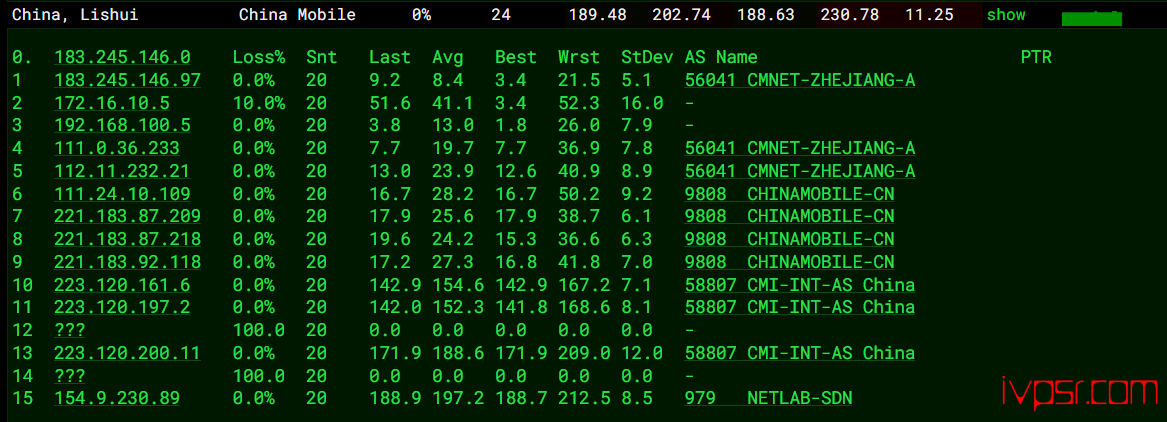
Task: Open AS link 9808 CHINAMOBILE-CN on hop 8
Action: click(790, 240)
